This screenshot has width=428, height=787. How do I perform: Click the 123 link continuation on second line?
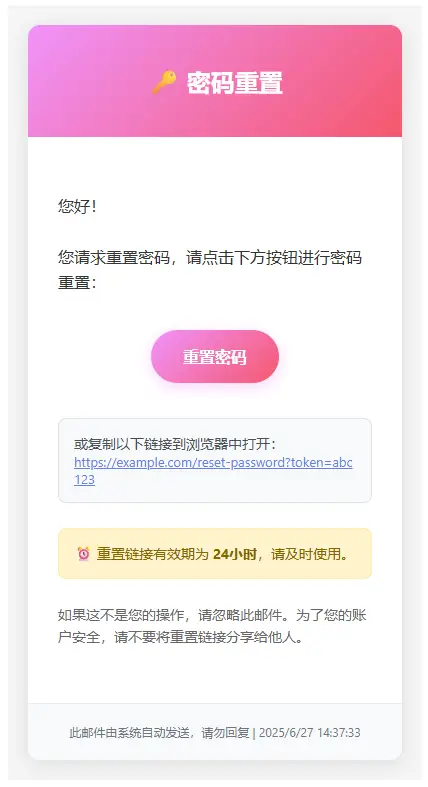click(84, 480)
